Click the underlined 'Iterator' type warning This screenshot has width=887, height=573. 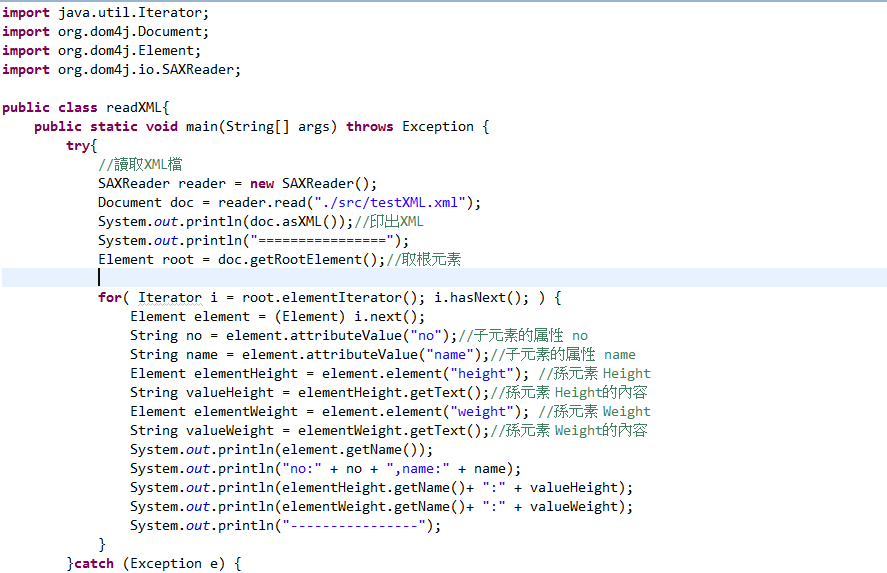point(170,298)
